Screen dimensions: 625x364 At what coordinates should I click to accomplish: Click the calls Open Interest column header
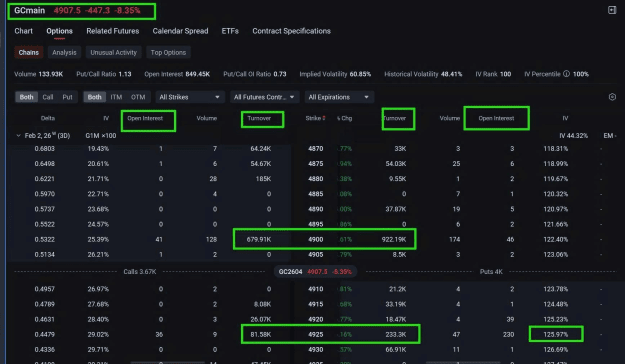[145, 118]
